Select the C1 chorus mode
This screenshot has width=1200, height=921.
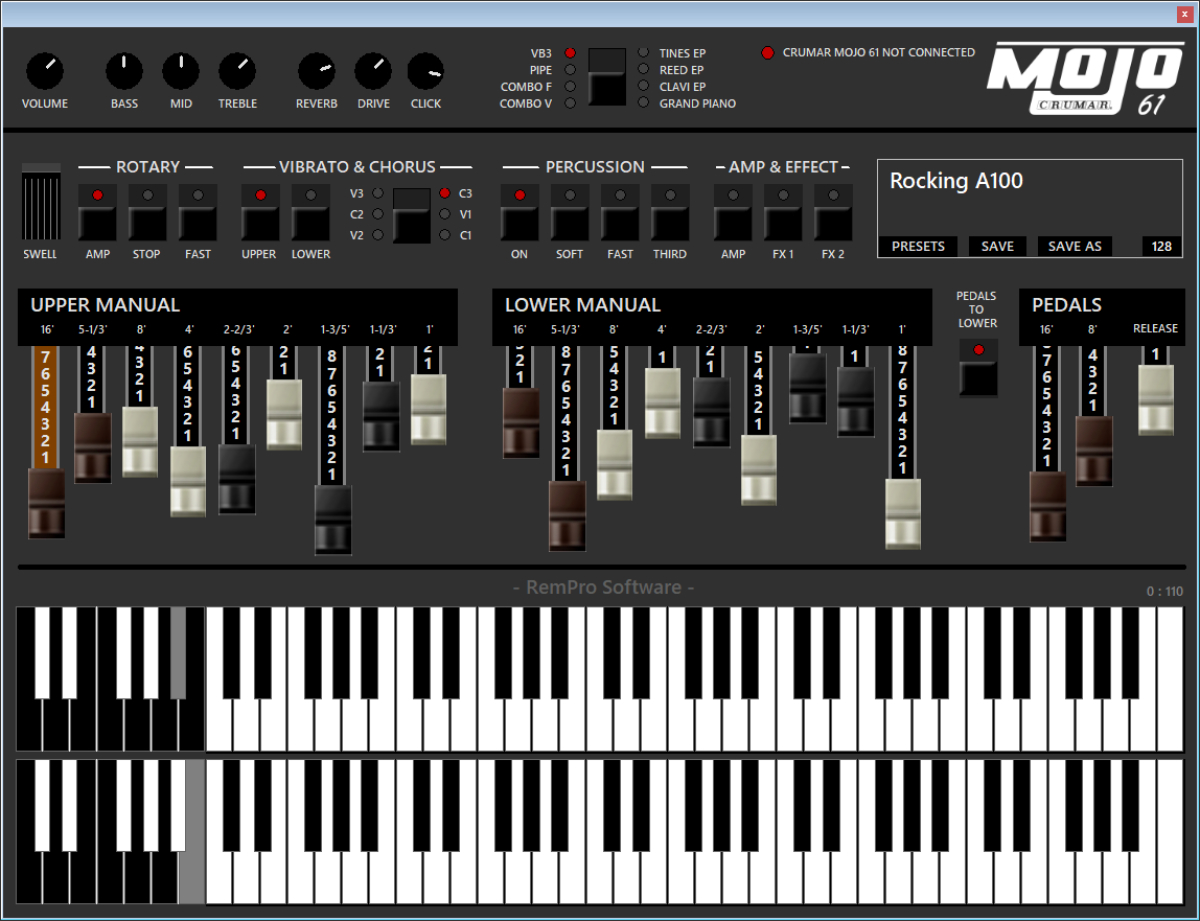pyautogui.click(x=445, y=235)
